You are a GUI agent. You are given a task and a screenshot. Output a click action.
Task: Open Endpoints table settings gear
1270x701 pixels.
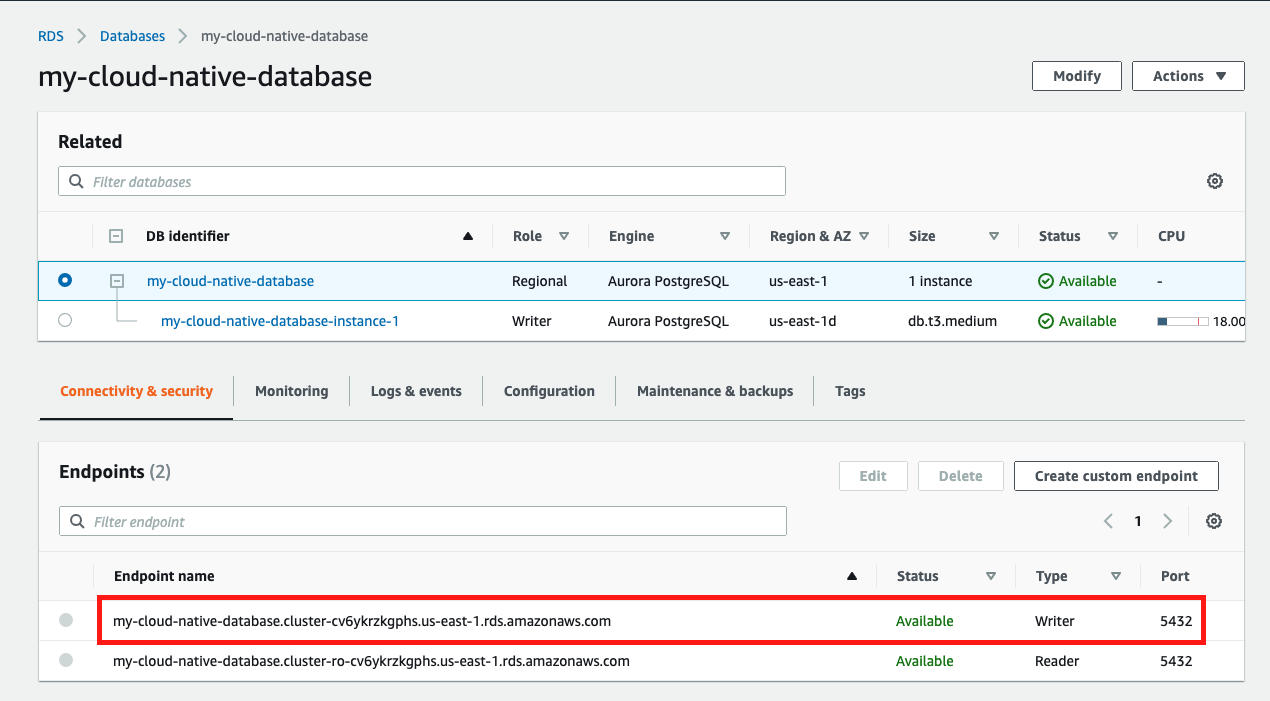(1214, 521)
